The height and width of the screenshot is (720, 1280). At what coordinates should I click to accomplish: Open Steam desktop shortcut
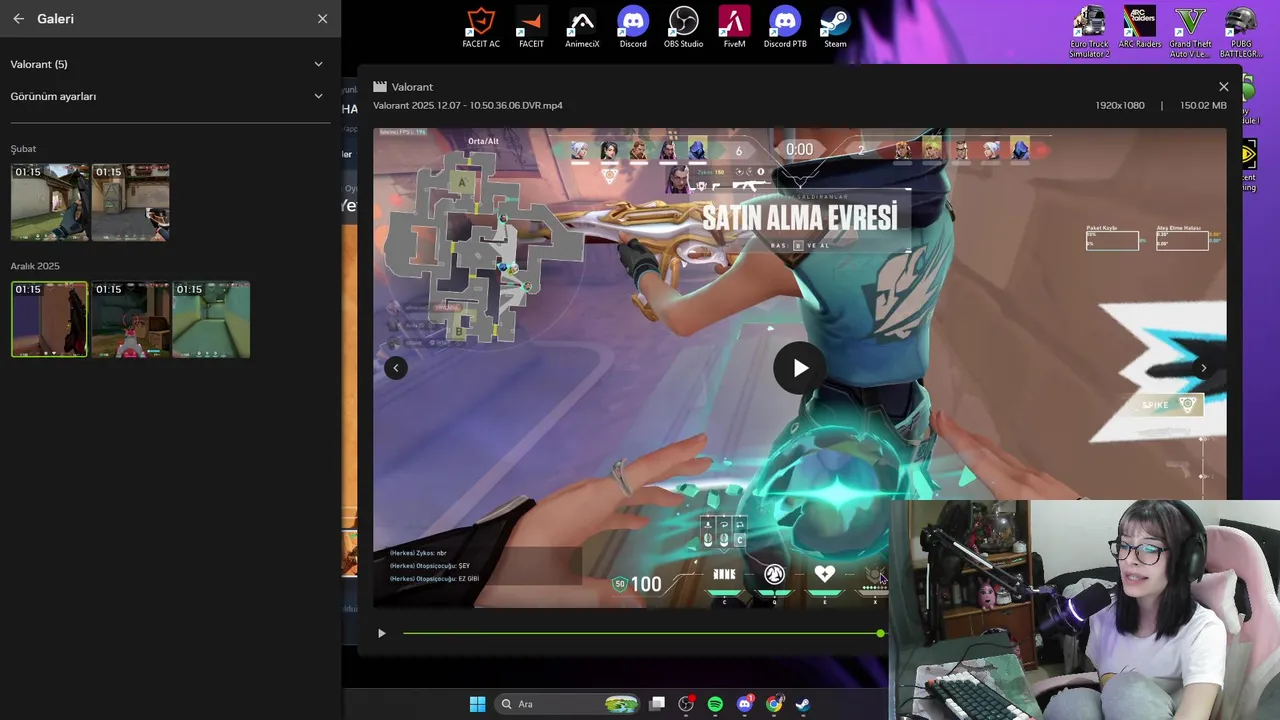(835, 28)
